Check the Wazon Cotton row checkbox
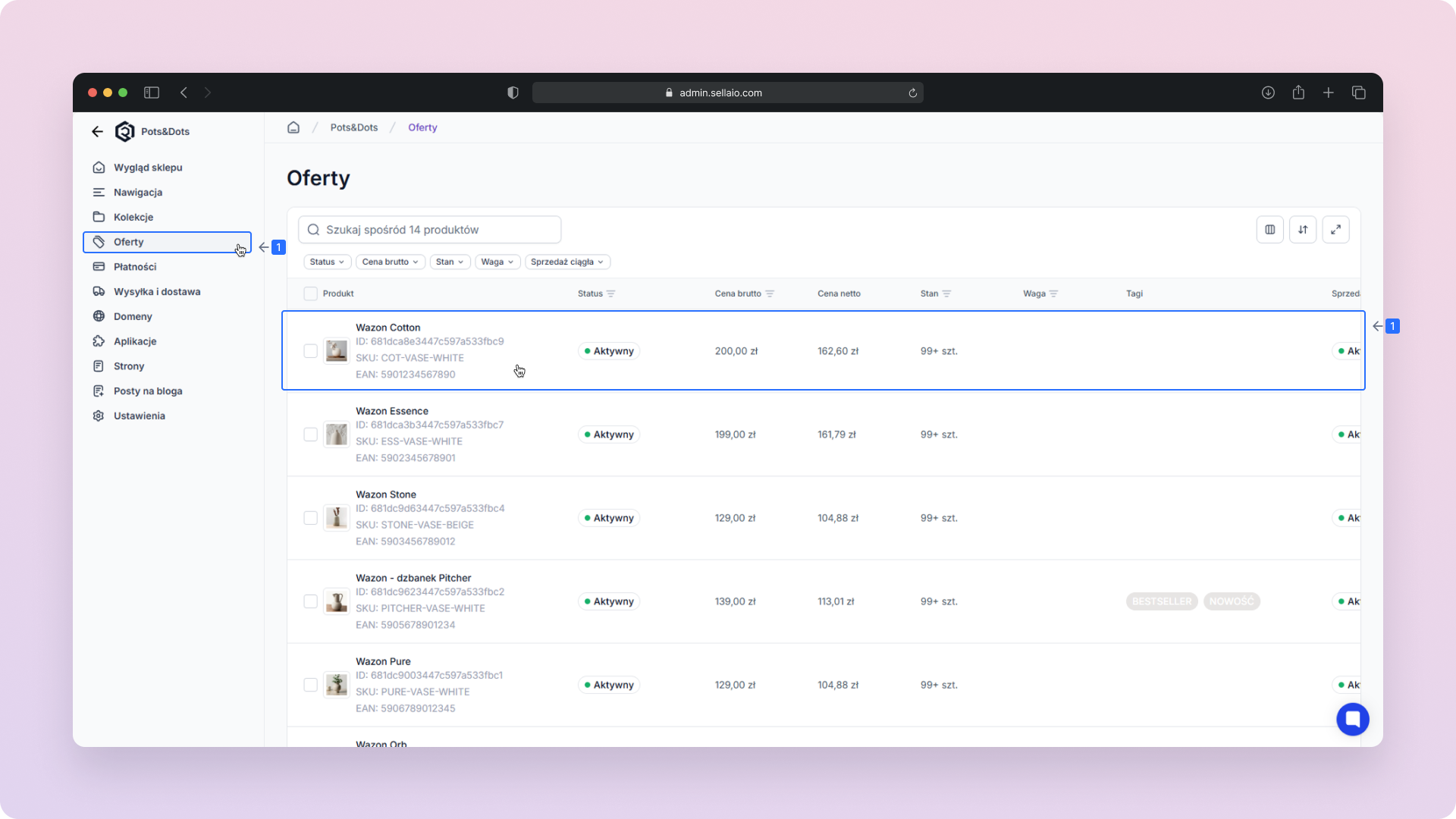The width and height of the screenshot is (1456, 819). pyautogui.click(x=310, y=351)
